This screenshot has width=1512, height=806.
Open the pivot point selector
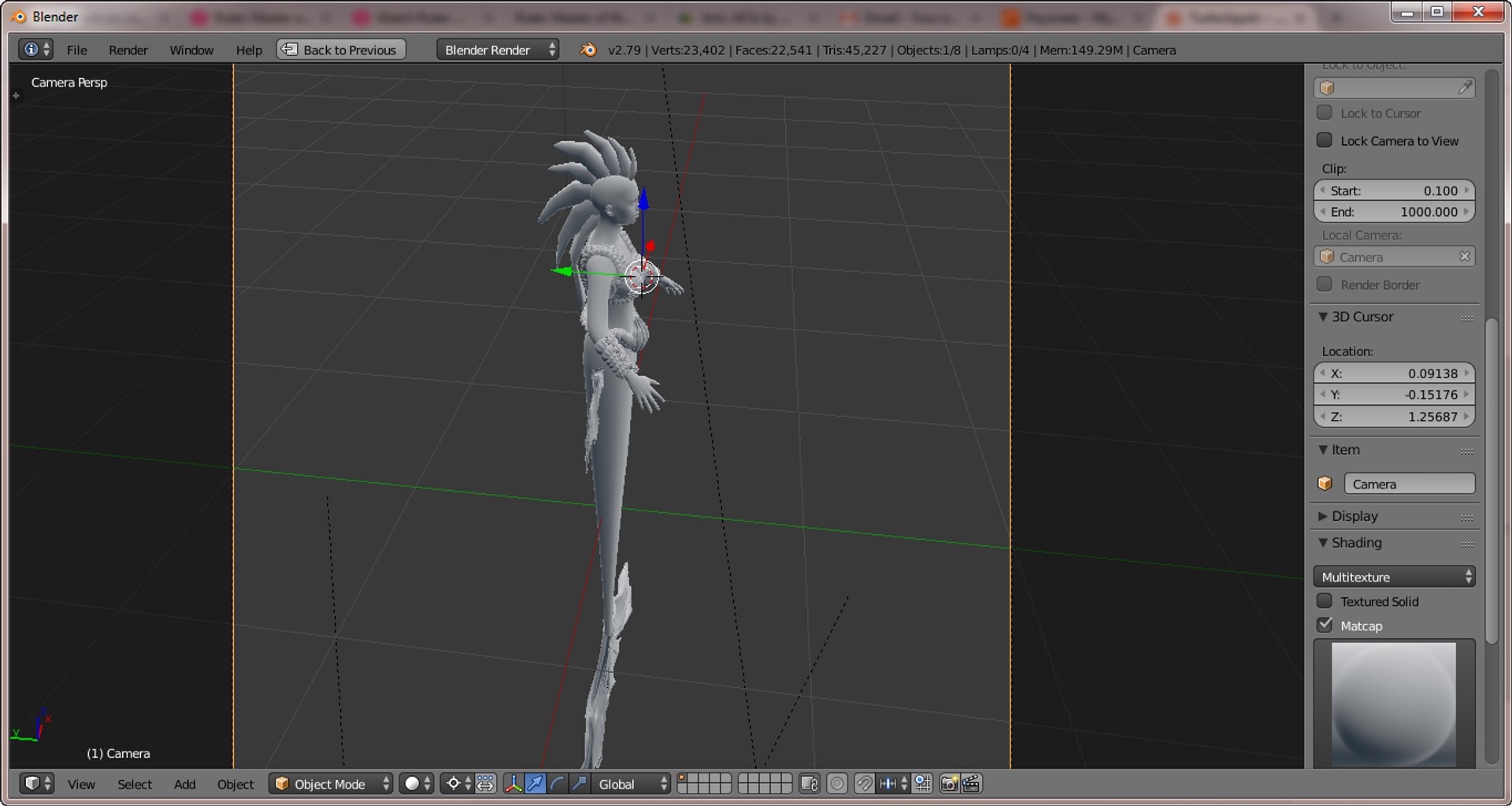click(x=458, y=784)
